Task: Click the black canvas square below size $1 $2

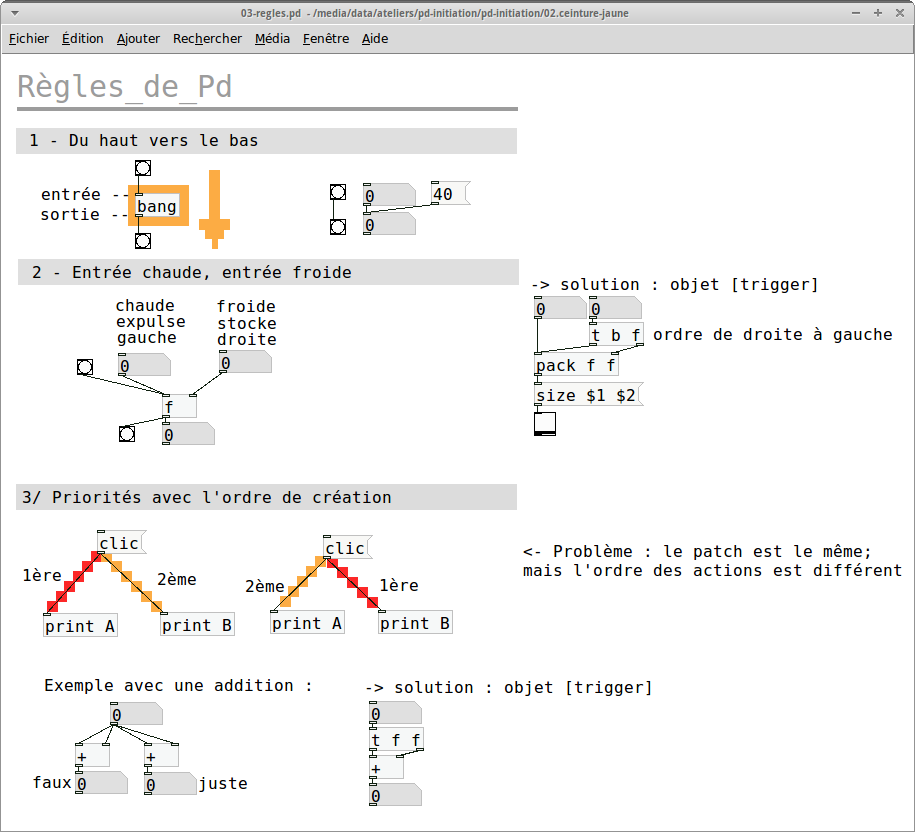Action: pyautogui.click(x=544, y=424)
